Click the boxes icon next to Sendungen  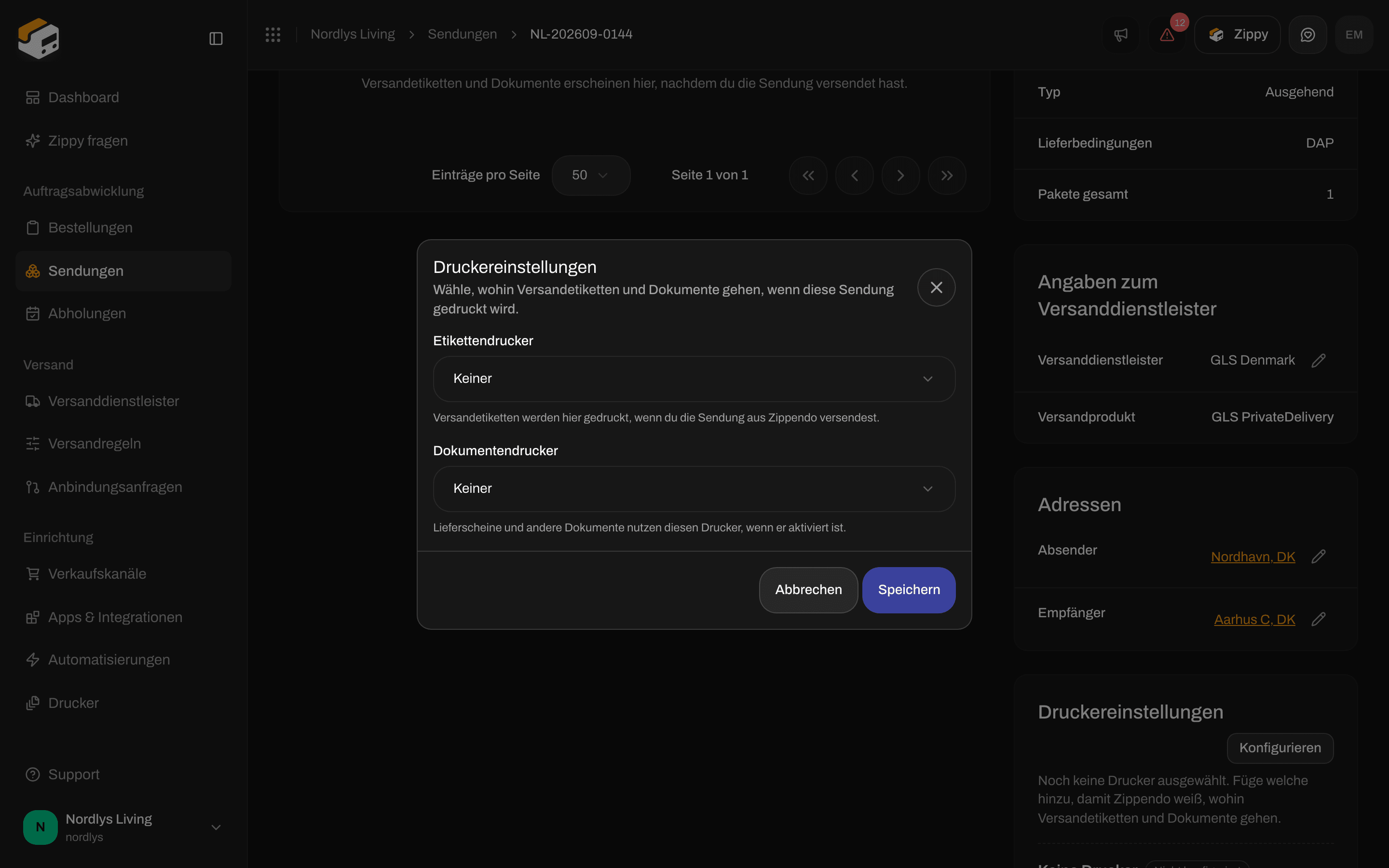pos(33,271)
